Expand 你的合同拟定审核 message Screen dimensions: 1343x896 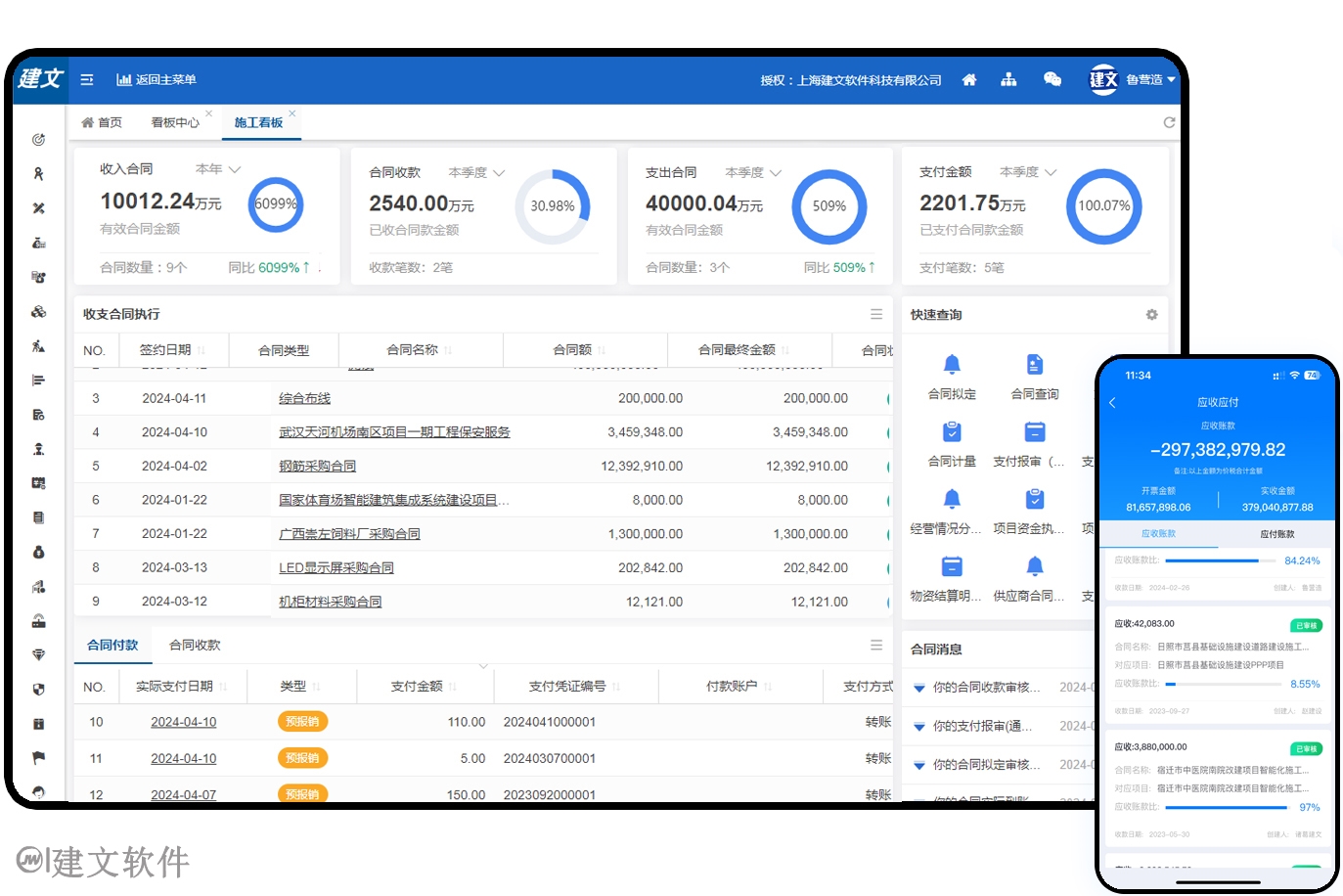[x=919, y=765]
